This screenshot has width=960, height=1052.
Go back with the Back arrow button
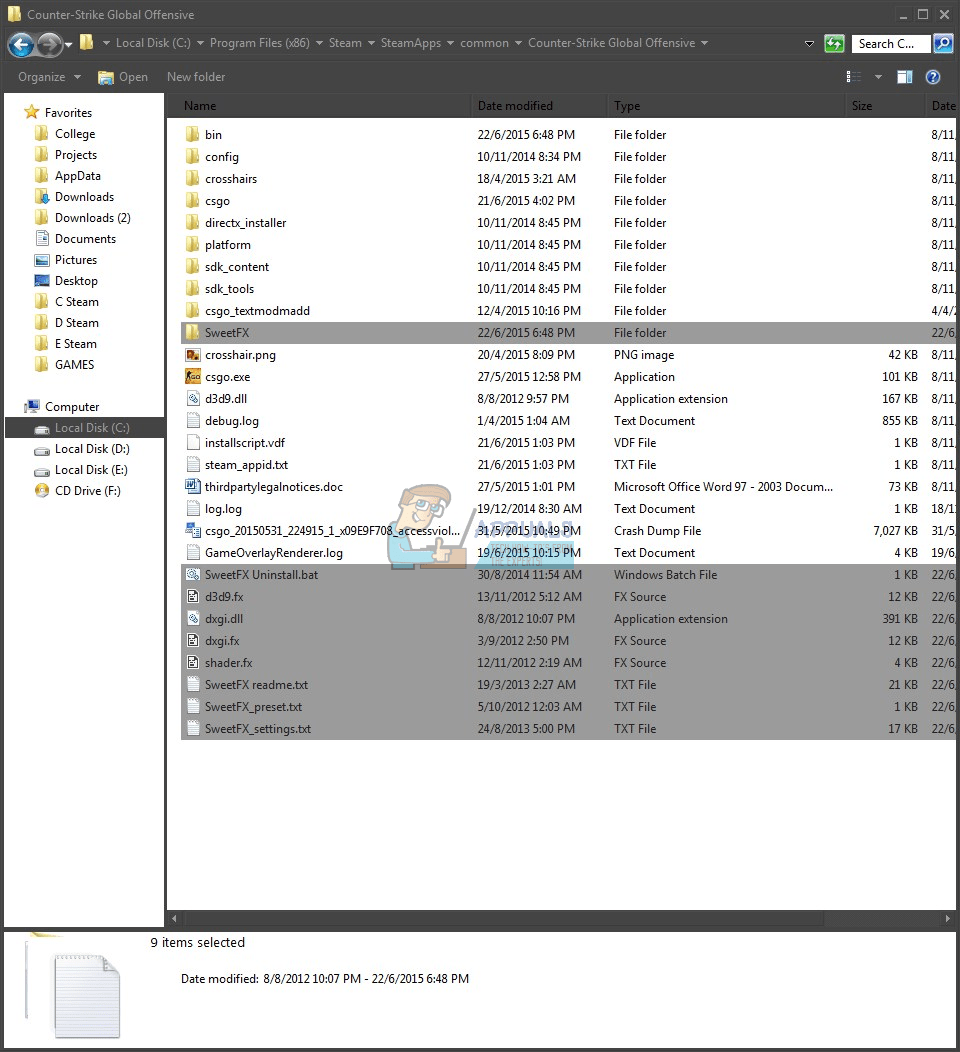(x=21, y=44)
